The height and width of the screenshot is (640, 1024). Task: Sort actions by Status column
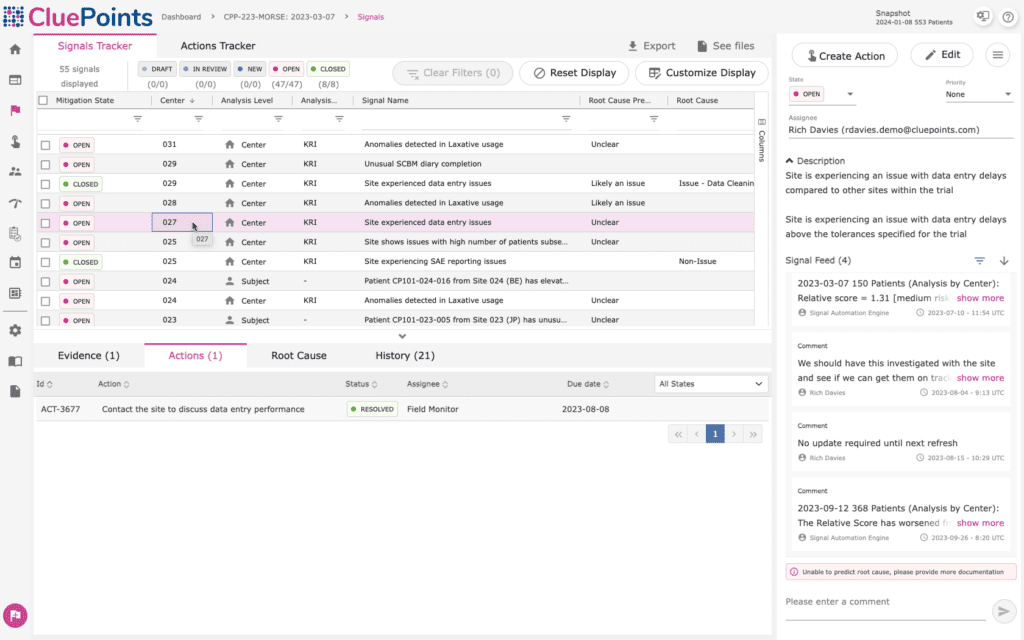point(361,384)
